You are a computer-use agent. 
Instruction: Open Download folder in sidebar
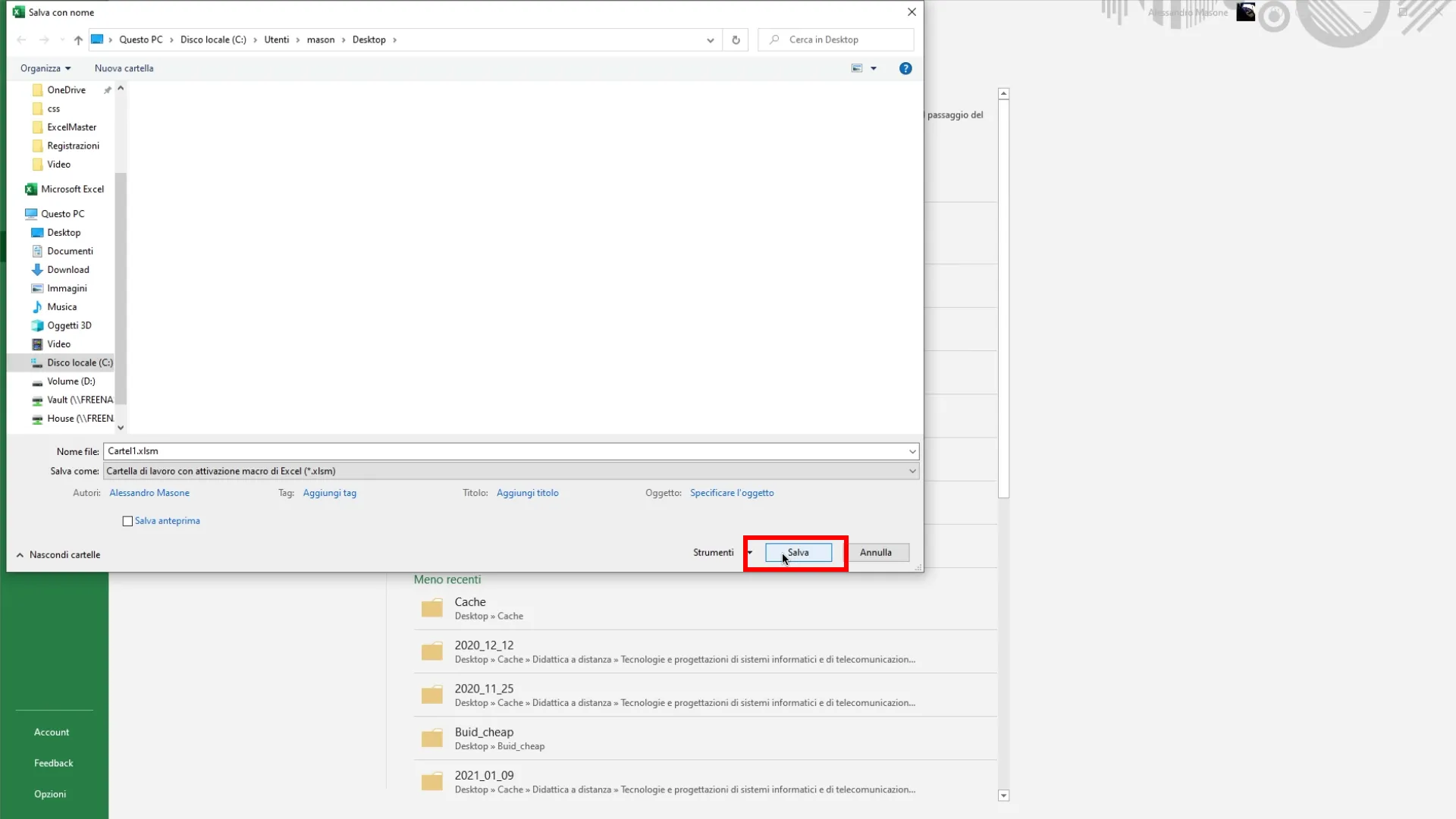coord(67,270)
